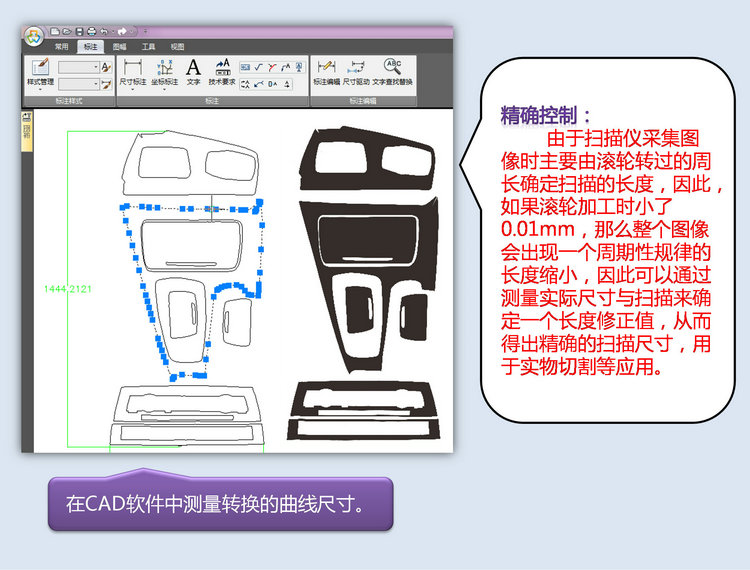Click the Print icon in quick access bar
Image resolution: width=750 pixels, height=570 pixels.
point(91,32)
